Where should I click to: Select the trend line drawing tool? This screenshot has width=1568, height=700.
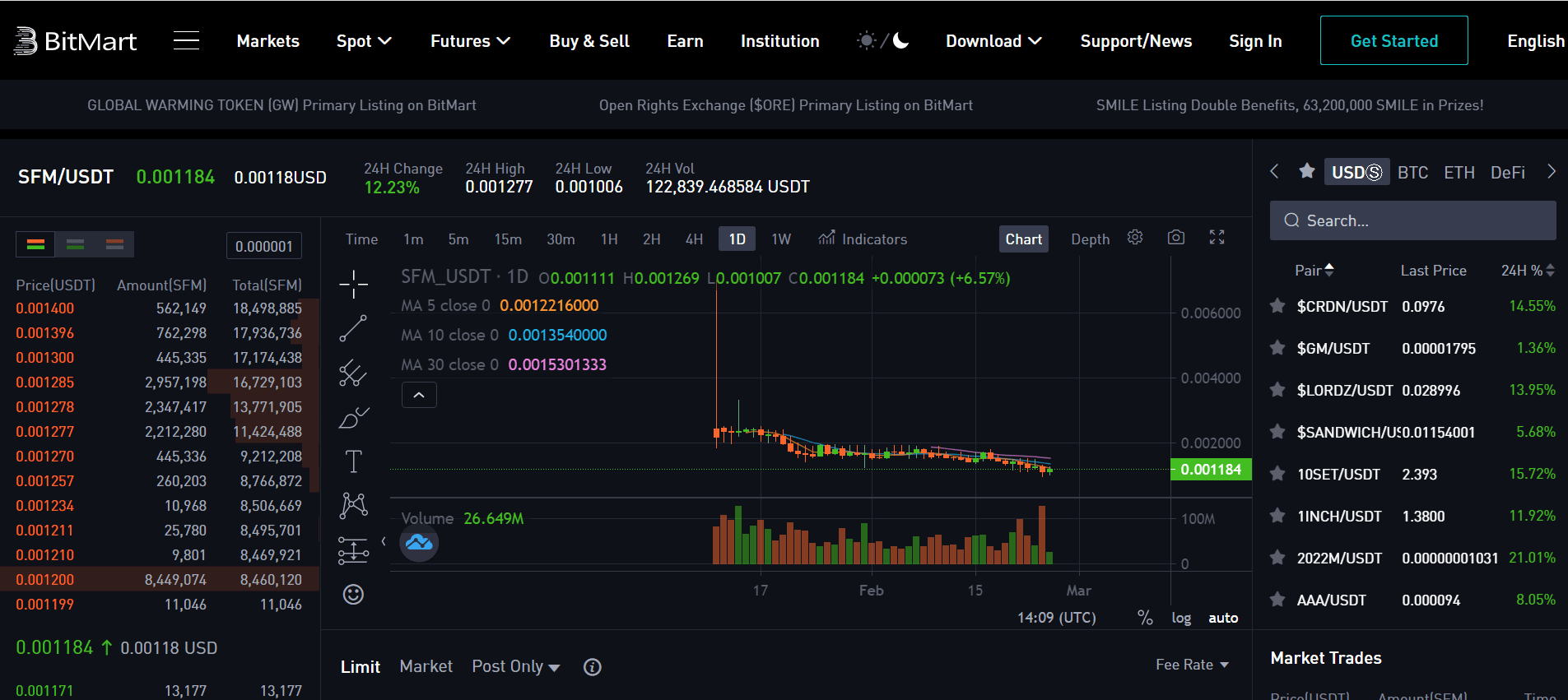[353, 329]
